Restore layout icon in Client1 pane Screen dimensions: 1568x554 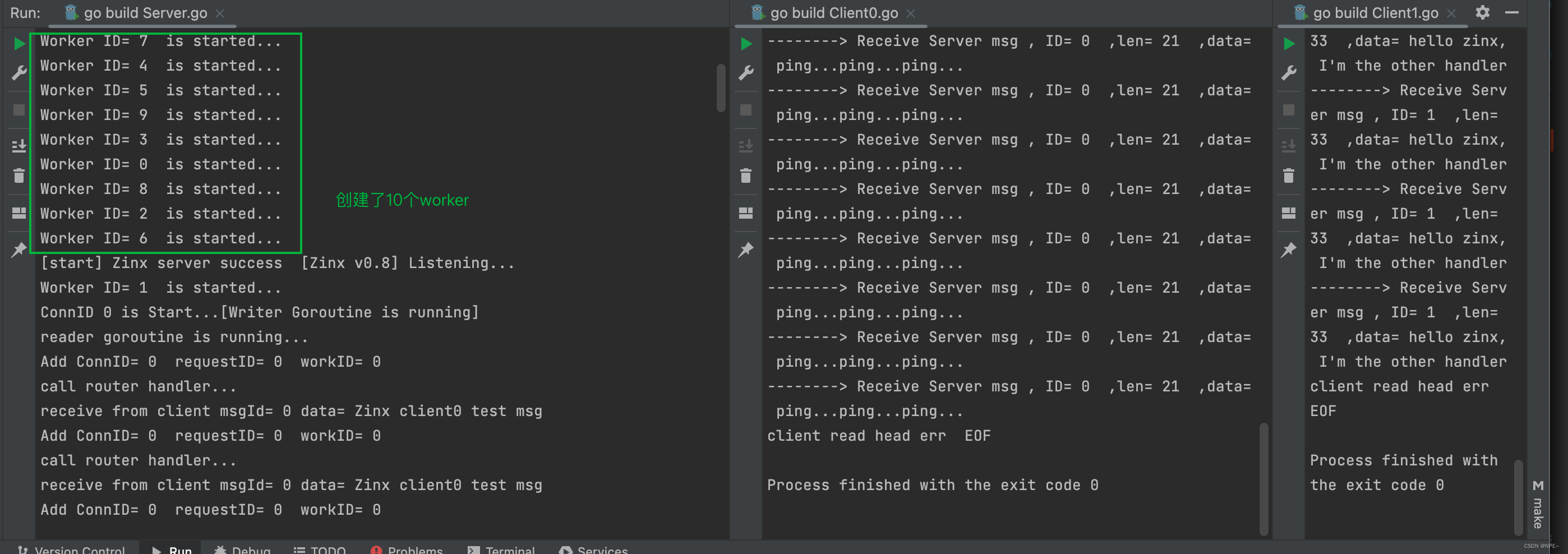pyautogui.click(x=1289, y=213)
